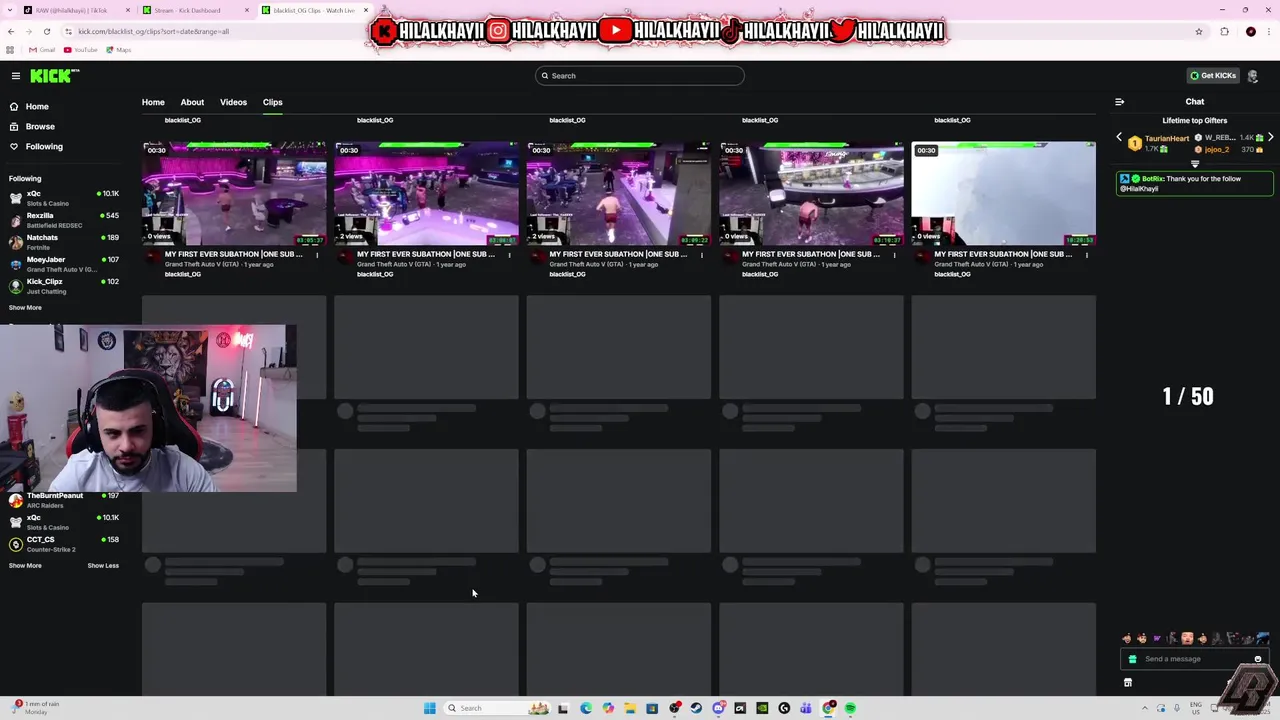
Task: Open YouTube bookmark
Action: pyautogui.click(x=81, y=50)
